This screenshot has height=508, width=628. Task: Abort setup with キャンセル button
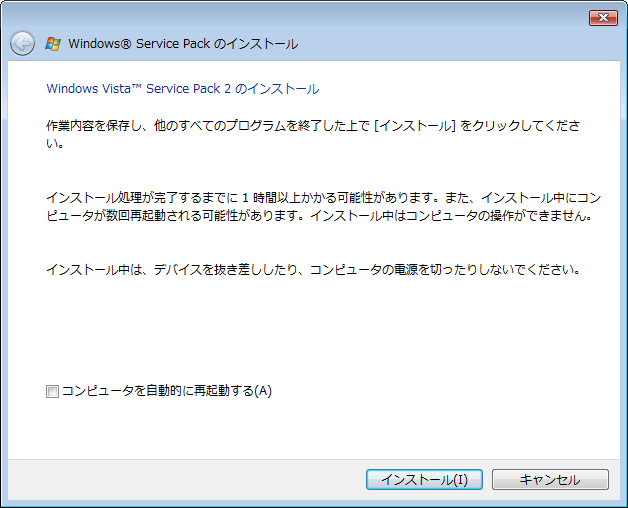point(550,480)
